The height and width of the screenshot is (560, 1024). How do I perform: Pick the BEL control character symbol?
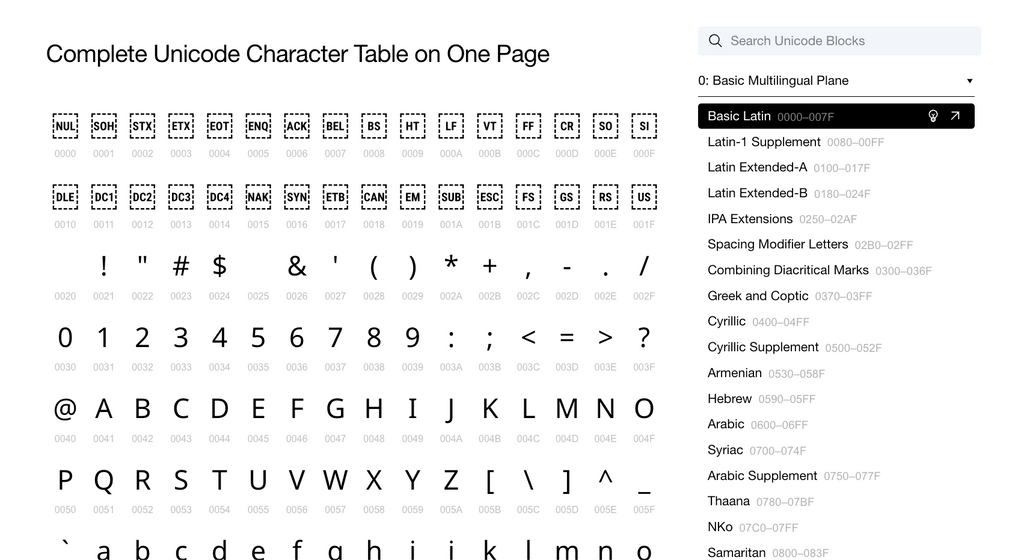[335, 126]
